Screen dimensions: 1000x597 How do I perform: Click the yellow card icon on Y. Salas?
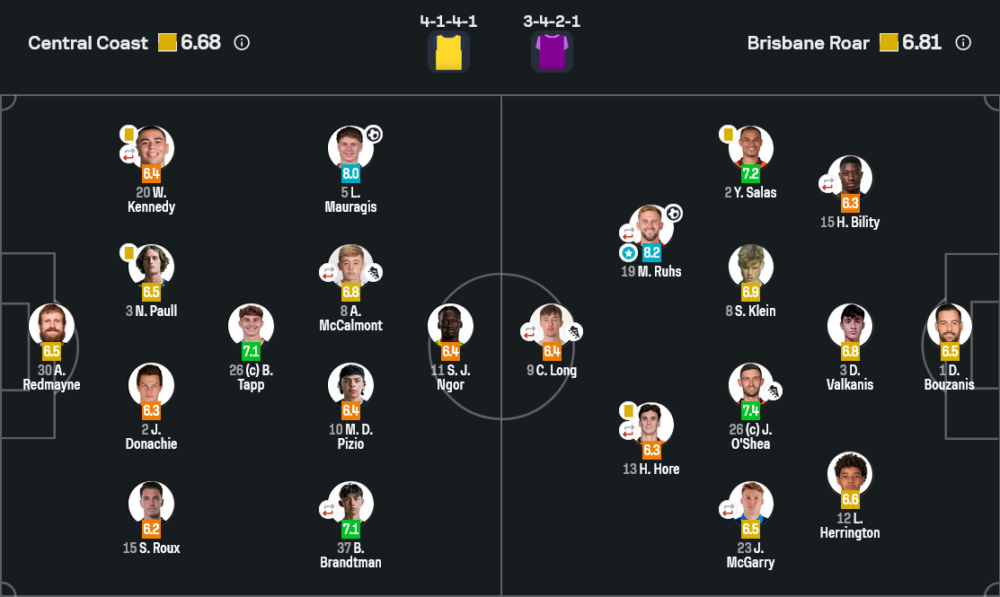point(728,133)
